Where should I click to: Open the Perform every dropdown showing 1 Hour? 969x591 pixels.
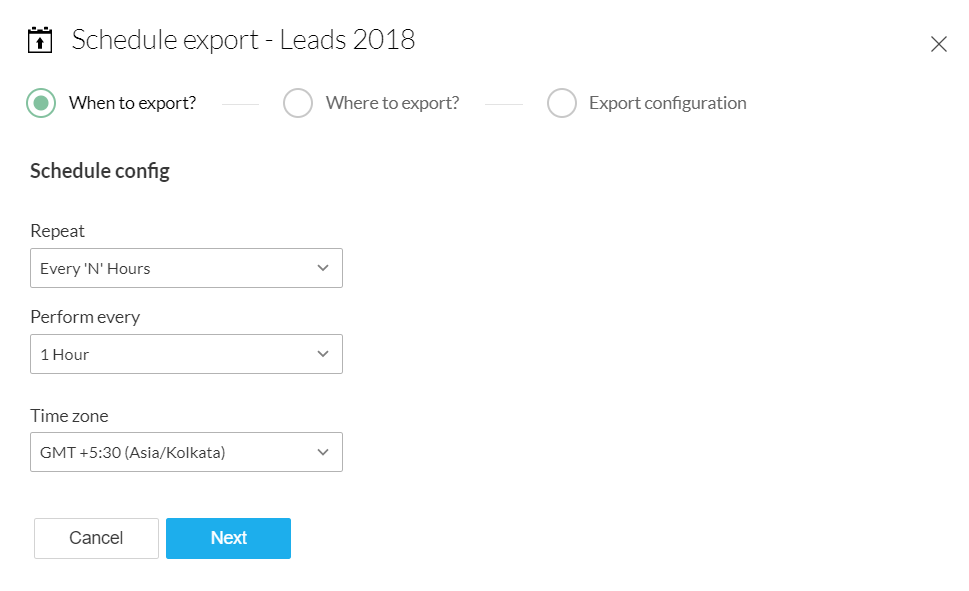click(186, 354)
